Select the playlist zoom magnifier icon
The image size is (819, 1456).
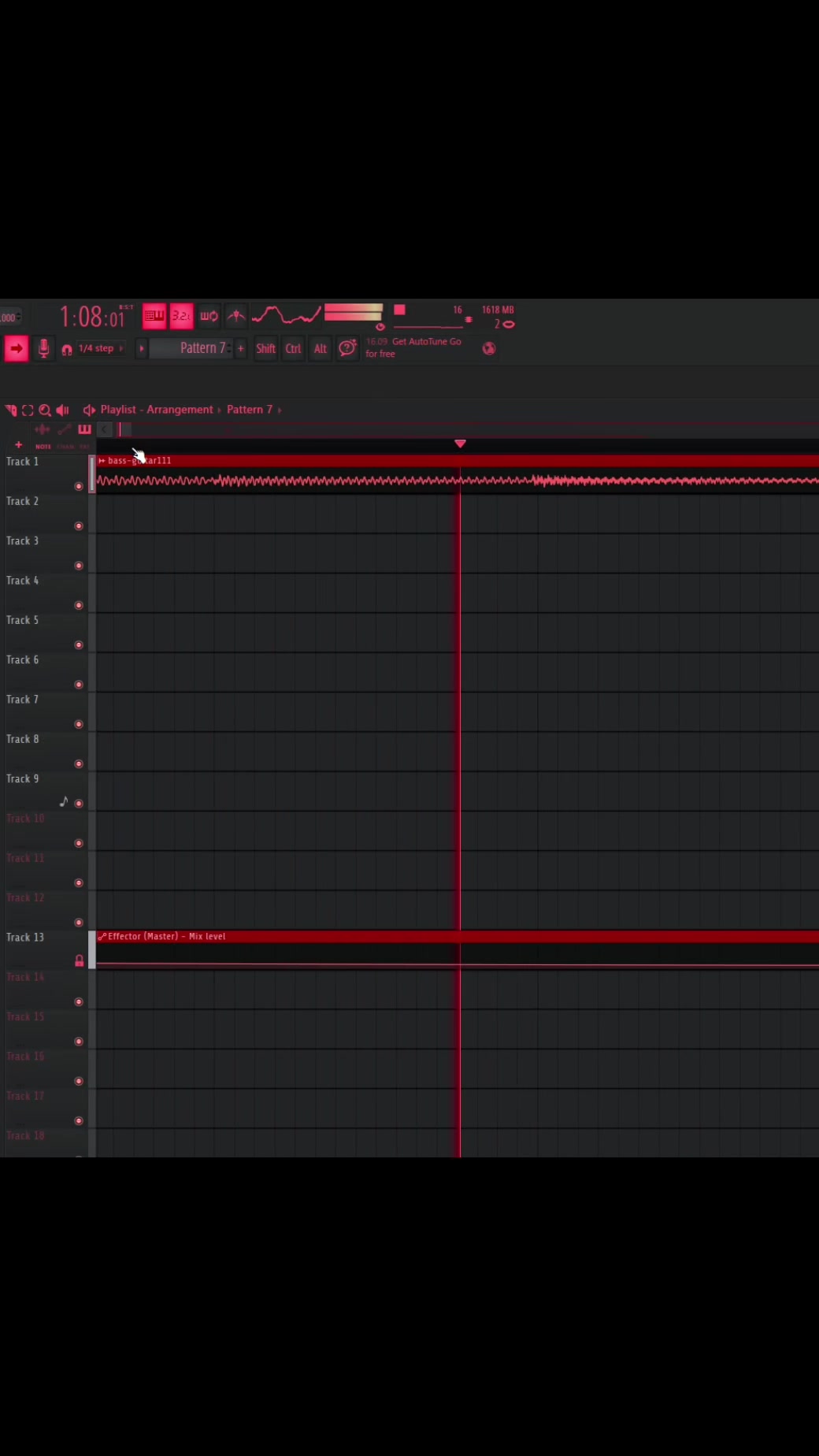45,410
